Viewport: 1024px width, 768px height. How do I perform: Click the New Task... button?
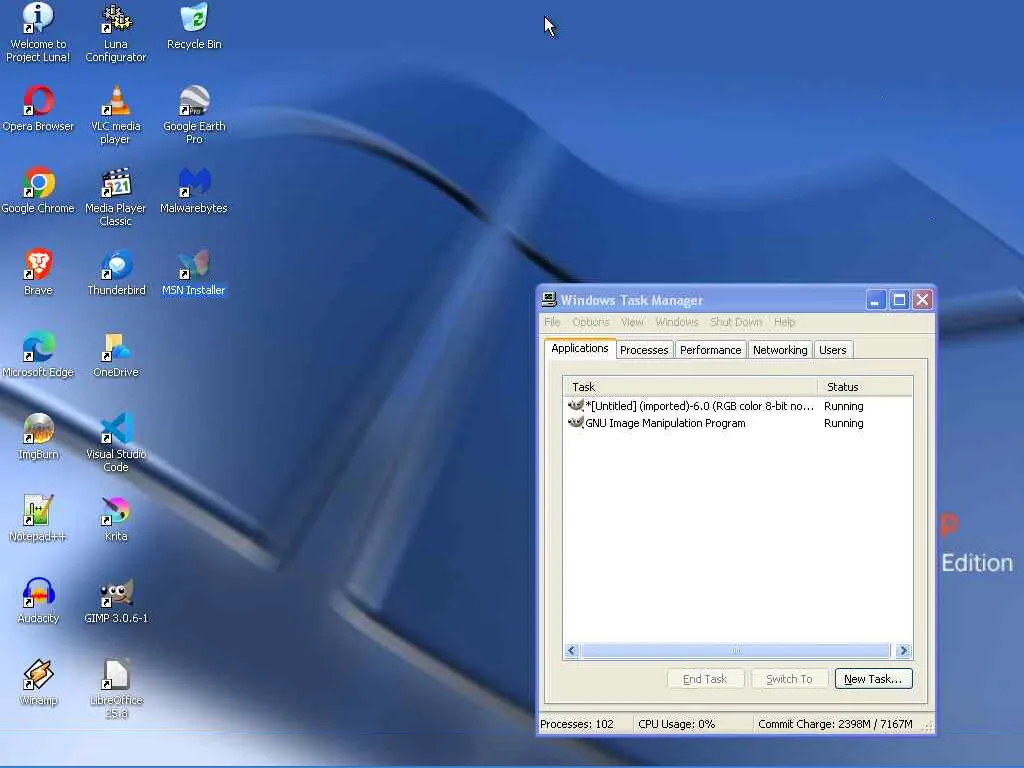pyautogui.click(x=873, y=679)
